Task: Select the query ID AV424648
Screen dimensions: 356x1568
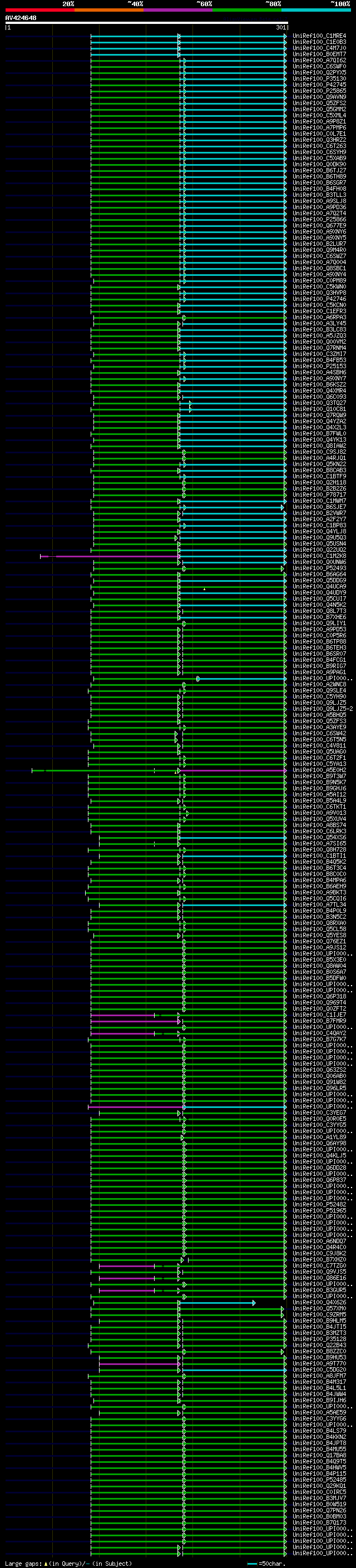Action: 21,18
